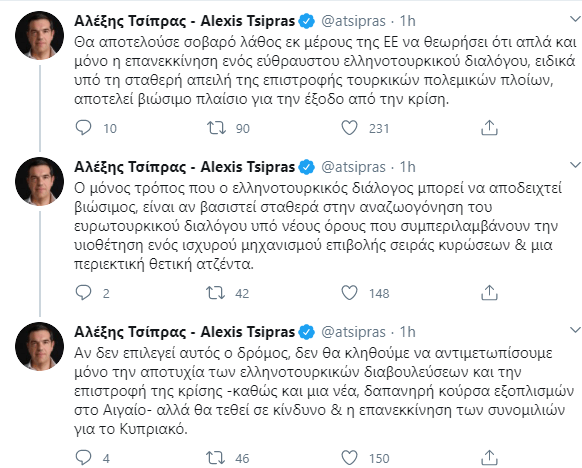Image resolution: width=582 pixels, height=468 pixels.
Task: Open the first tweet's more-options chevron
Action: tap(575, 19)
